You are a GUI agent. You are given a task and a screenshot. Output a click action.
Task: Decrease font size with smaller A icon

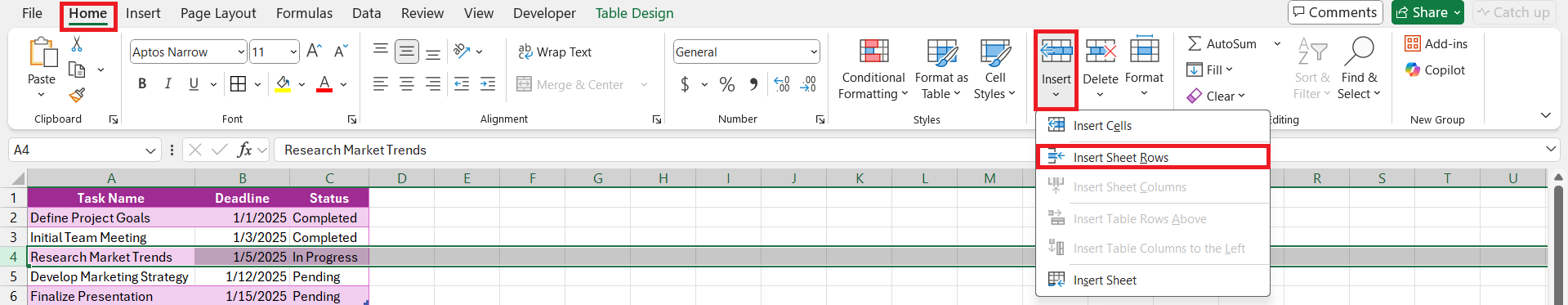pyautogui.click(x=342, y=52)
